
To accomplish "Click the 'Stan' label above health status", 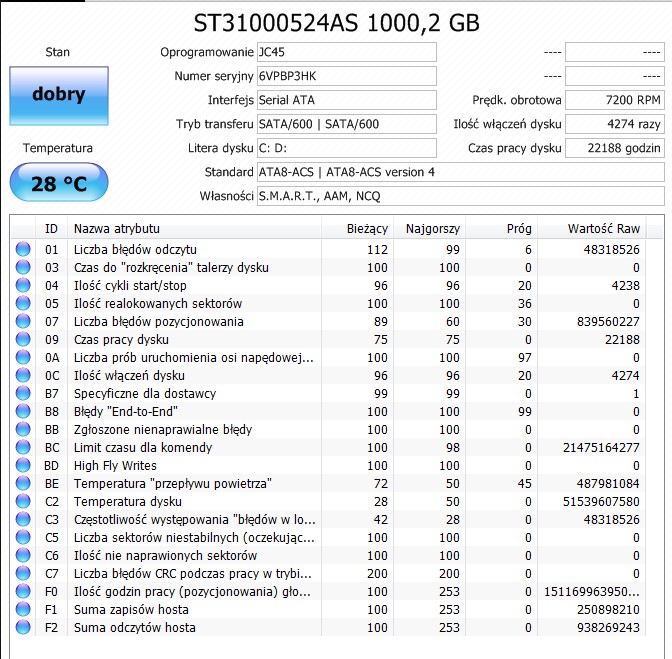I will 57,52.
